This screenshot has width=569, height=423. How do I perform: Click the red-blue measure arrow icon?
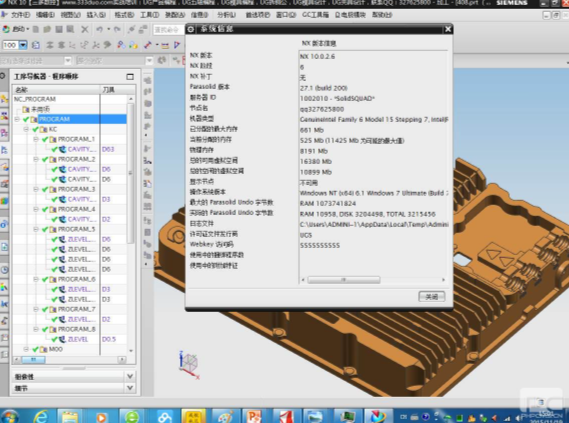(x=148, y=45)
